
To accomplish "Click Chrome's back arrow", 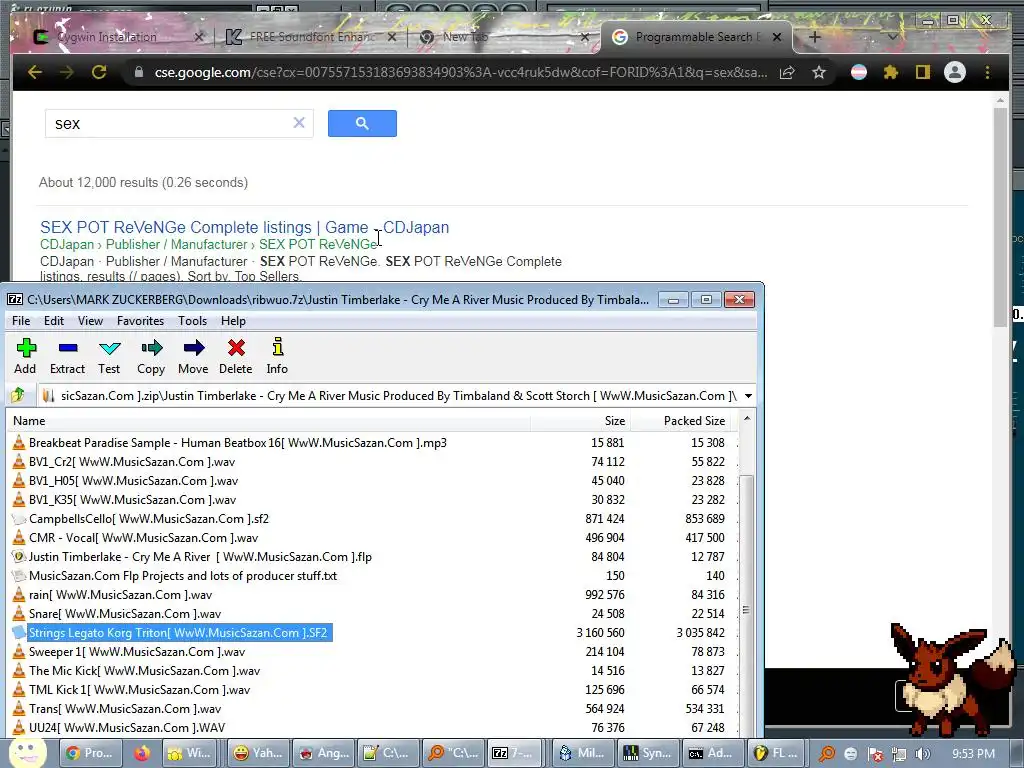I will coord(35,72).
